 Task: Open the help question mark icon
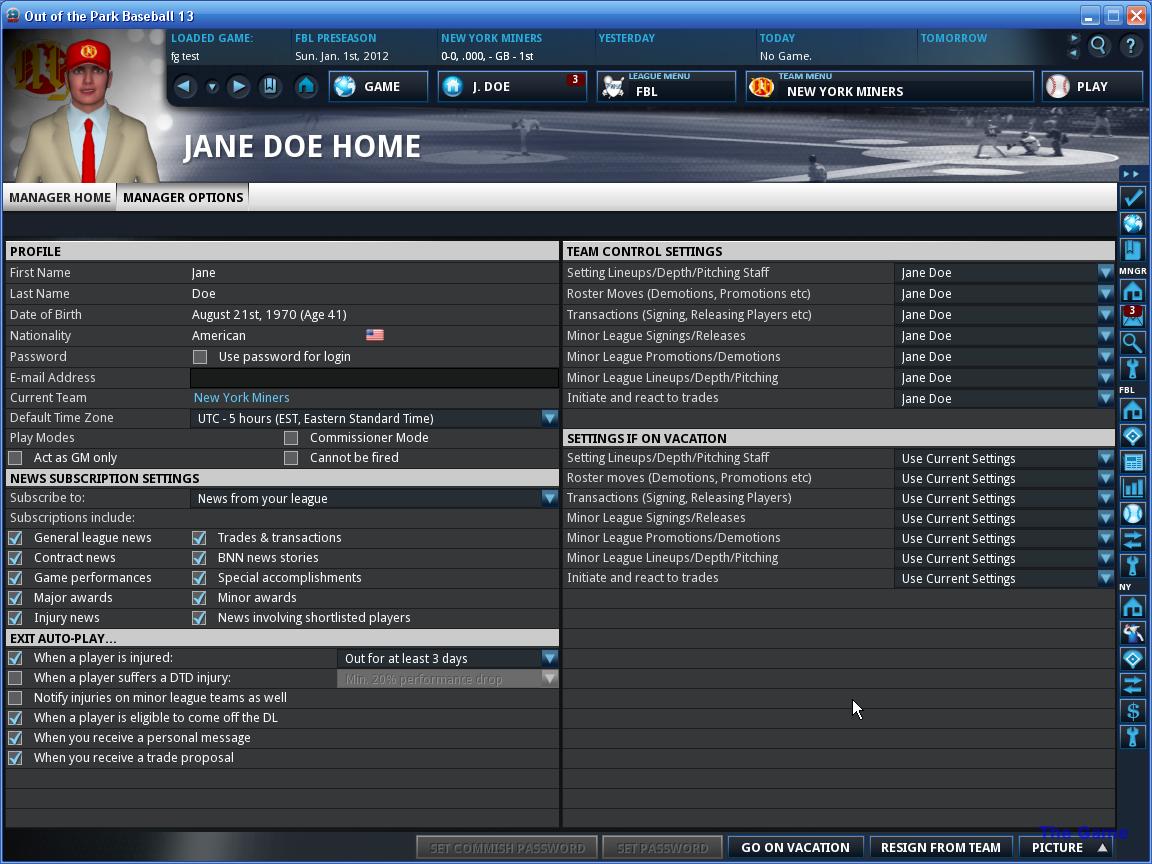point(1131,46)
